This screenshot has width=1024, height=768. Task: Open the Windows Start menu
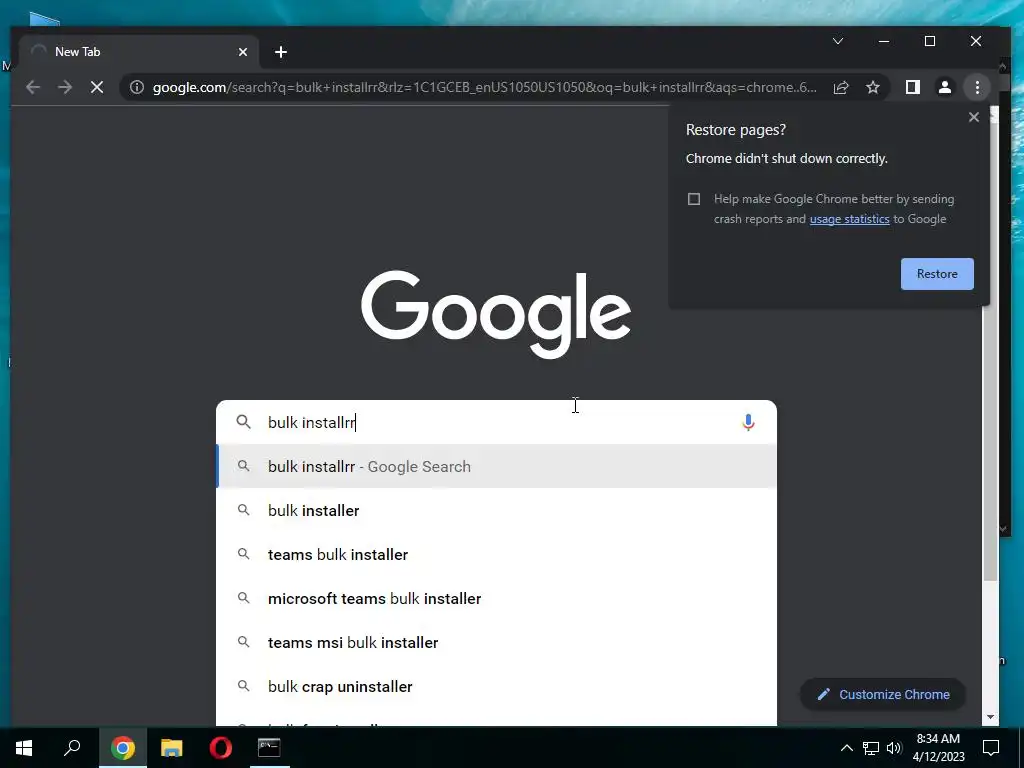pyautogui.click(x=24, y=747)
